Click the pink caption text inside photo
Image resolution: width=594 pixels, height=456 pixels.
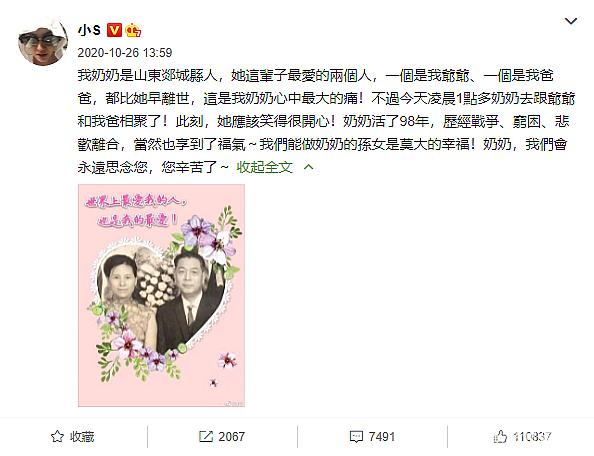[136, 211]
